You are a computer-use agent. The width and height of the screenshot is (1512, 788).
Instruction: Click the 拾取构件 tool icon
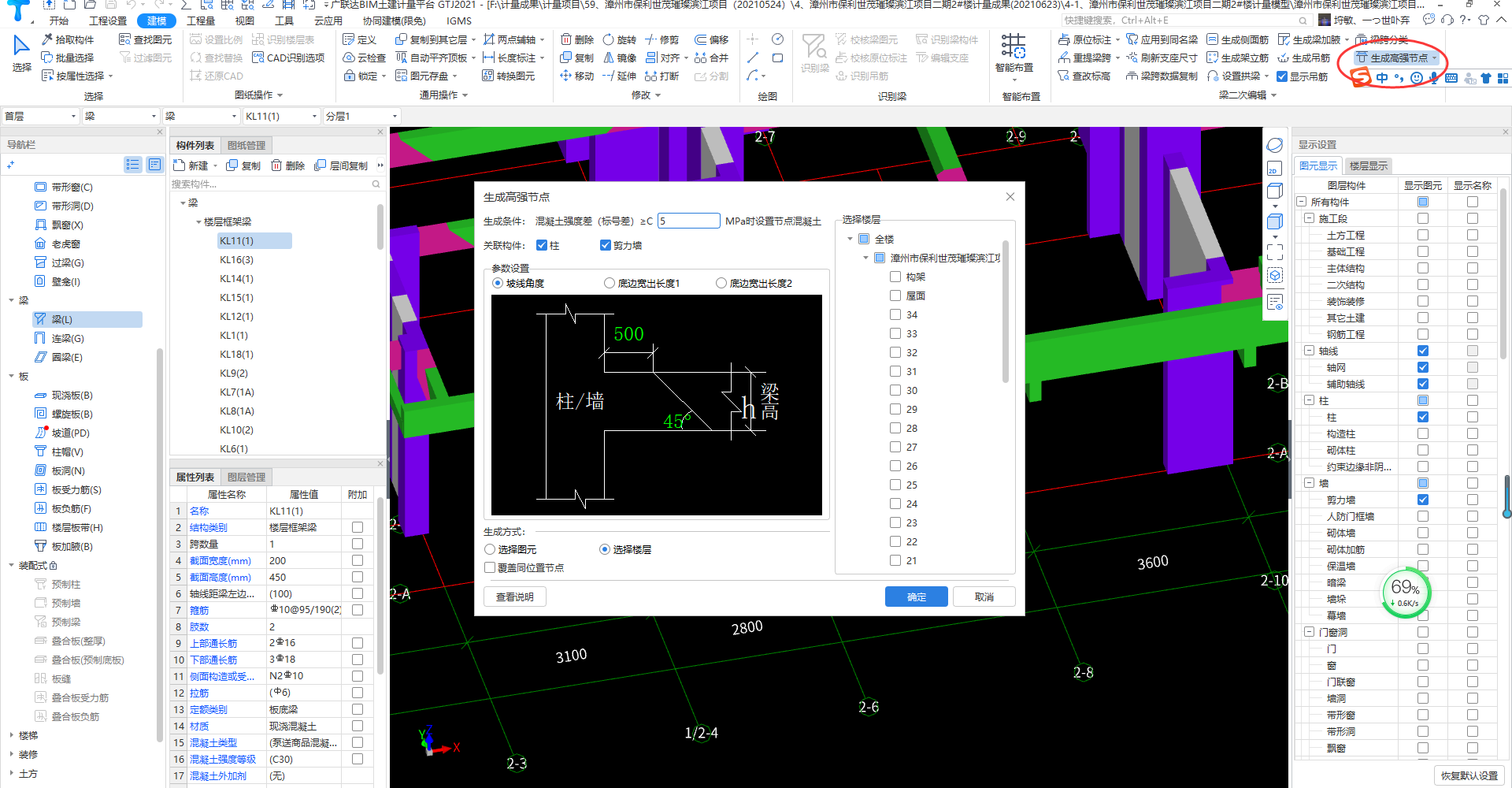[47, 39]
